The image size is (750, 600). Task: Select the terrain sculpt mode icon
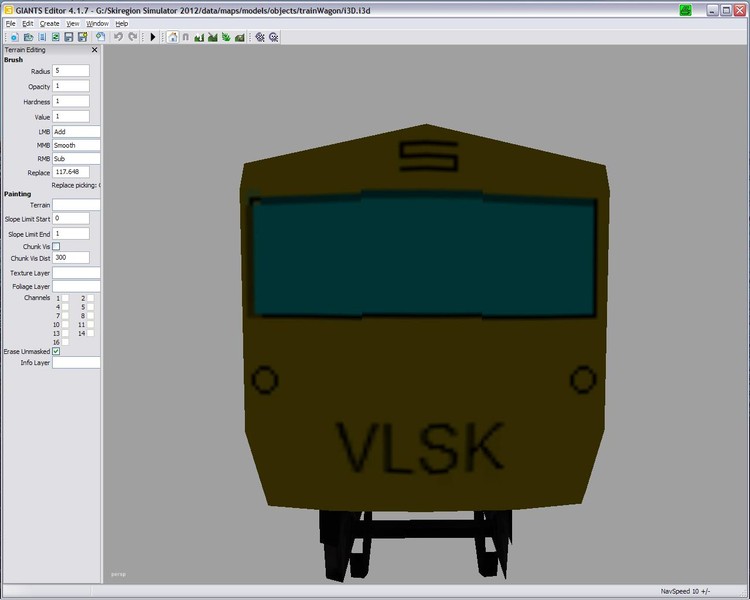[x=199, y=37]
